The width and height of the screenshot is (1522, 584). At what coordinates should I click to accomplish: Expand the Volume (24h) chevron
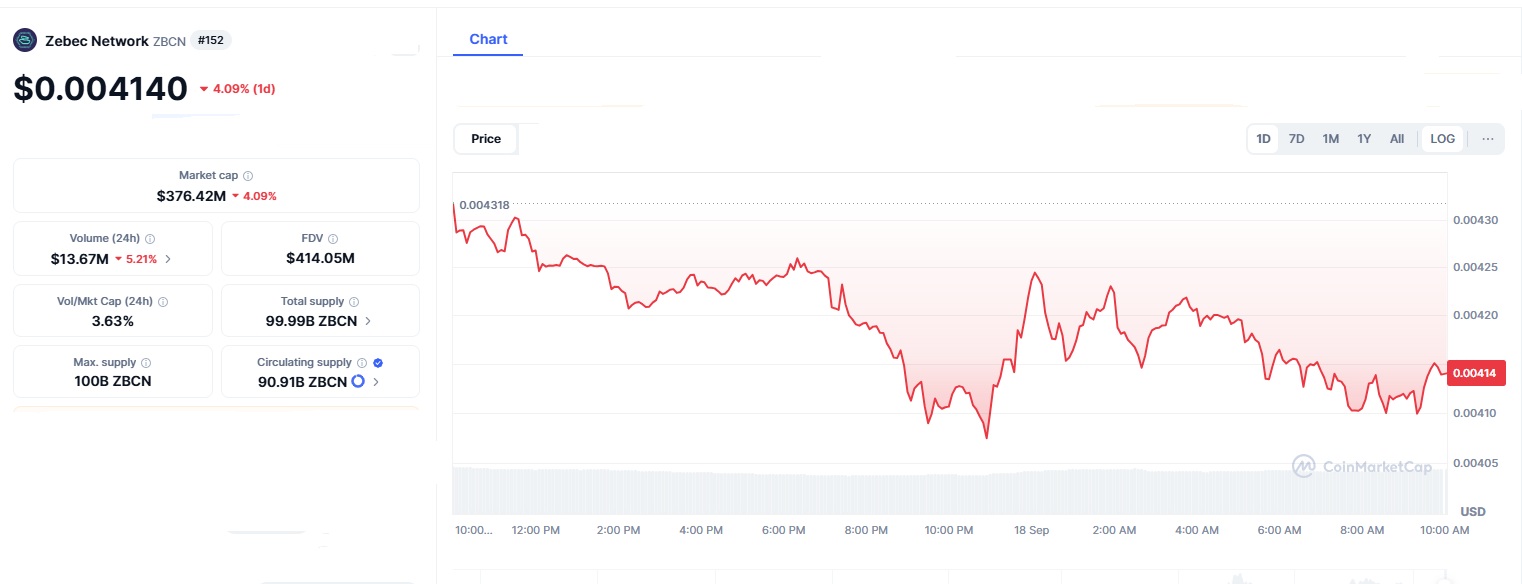point(167,259)
